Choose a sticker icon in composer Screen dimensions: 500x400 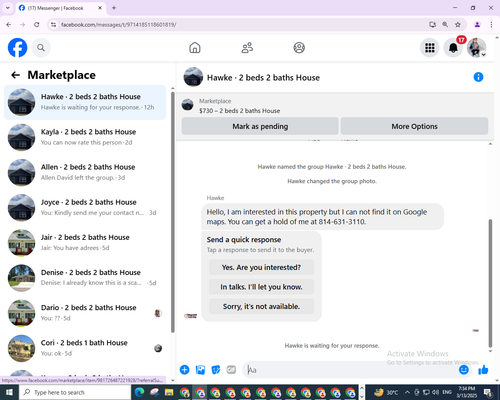coord(216,370)
